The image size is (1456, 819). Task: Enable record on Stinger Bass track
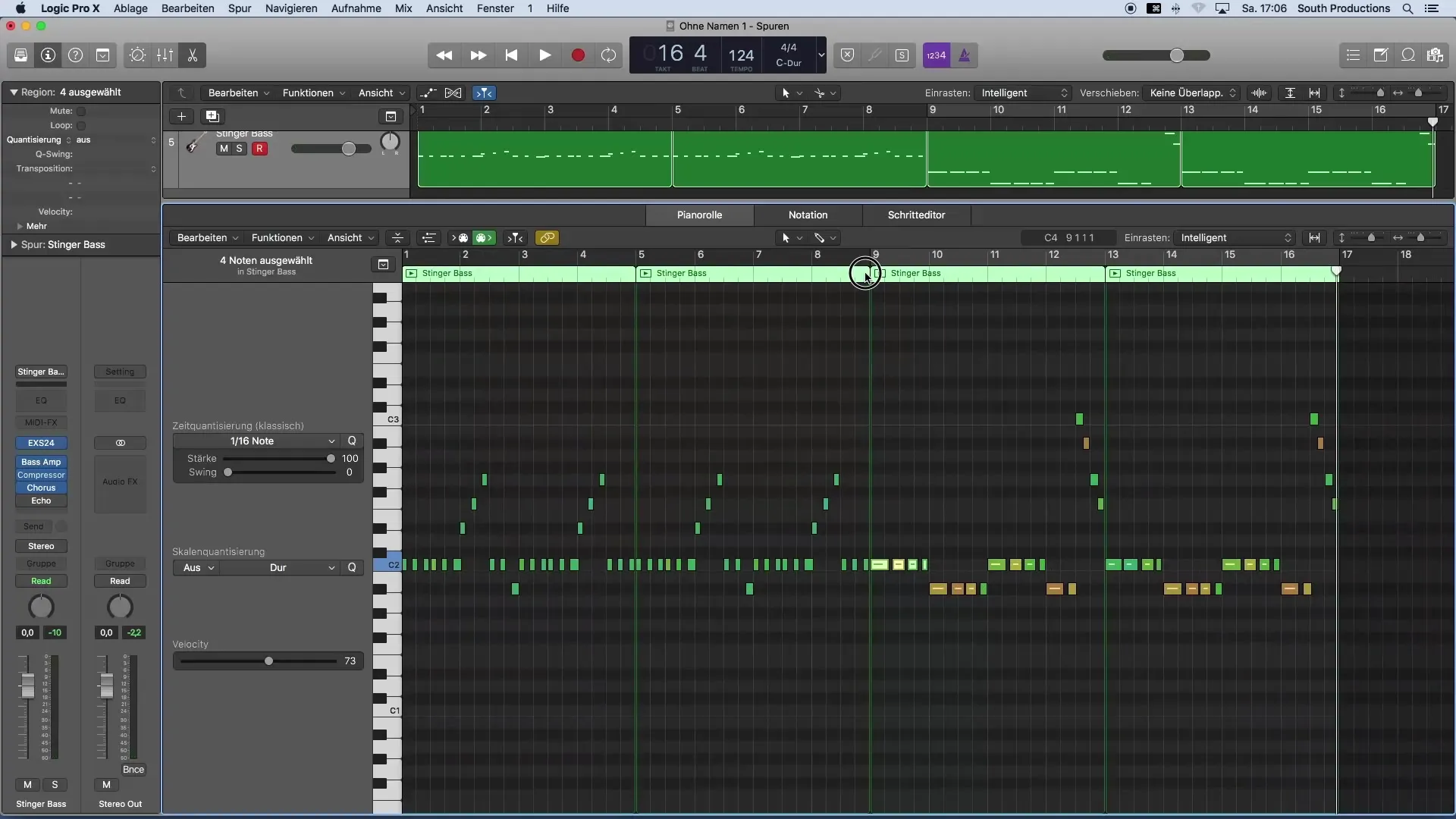click(x=259, y=149)
